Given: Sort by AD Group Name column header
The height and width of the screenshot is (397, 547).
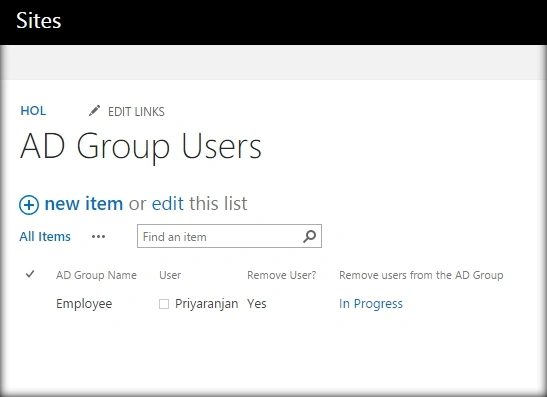Looking at the screenshot, I should click(x=96, y=275).
